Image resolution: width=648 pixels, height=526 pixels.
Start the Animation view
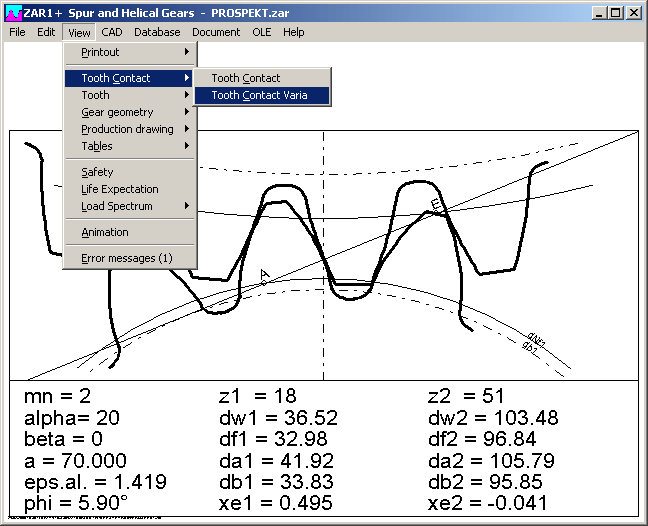point(104,232)
